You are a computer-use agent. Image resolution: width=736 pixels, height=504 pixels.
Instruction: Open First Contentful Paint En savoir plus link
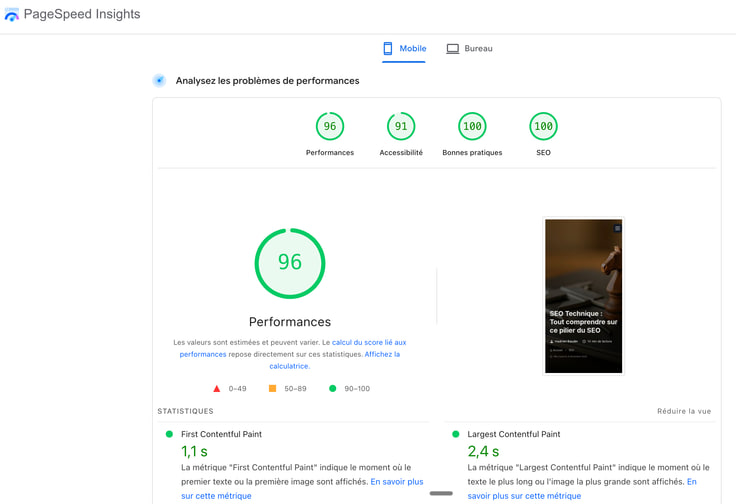pyautogui.click(x=302, y=489)
